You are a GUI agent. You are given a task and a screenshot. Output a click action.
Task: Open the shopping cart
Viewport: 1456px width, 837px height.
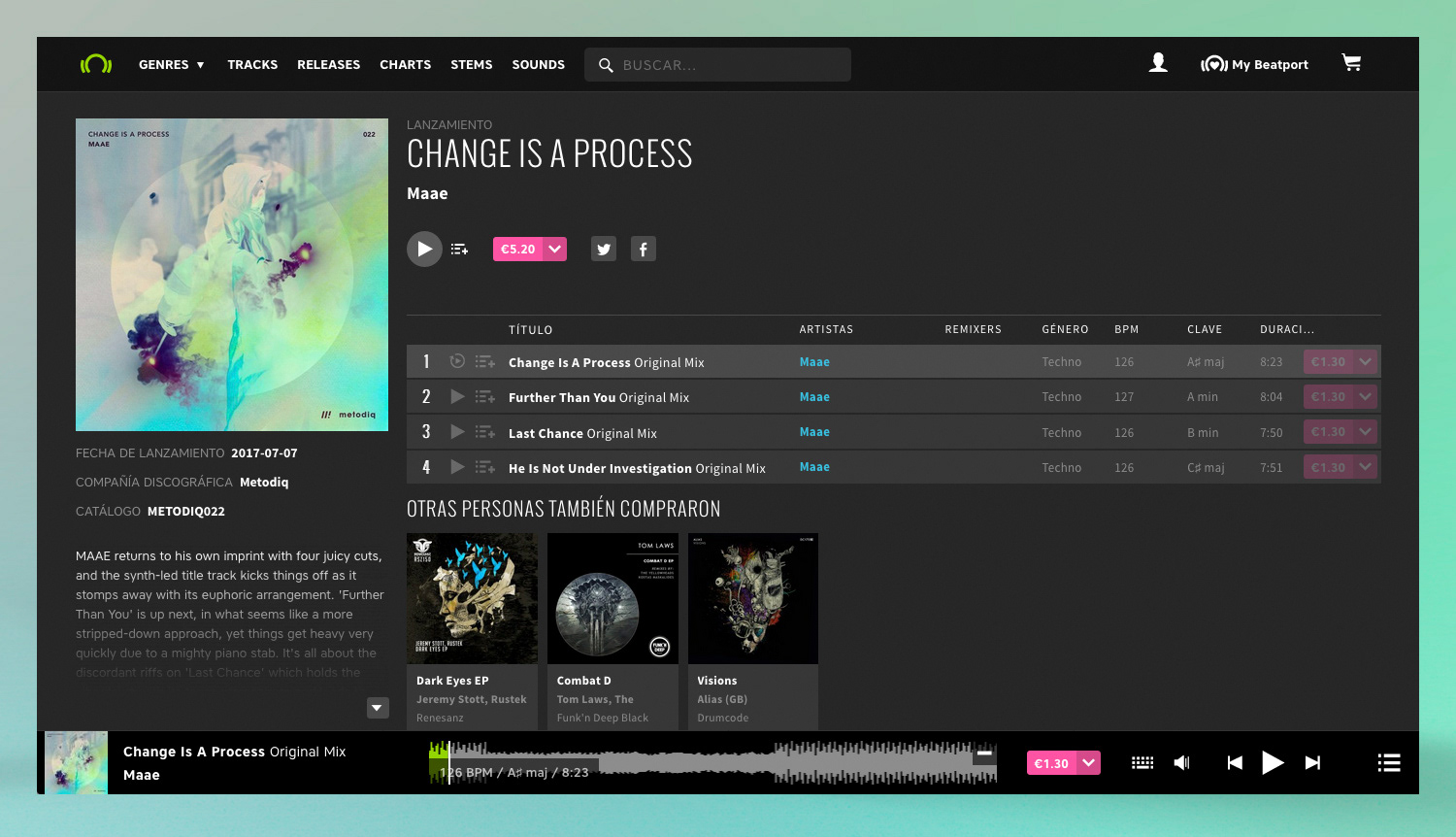pos(1351,63)
